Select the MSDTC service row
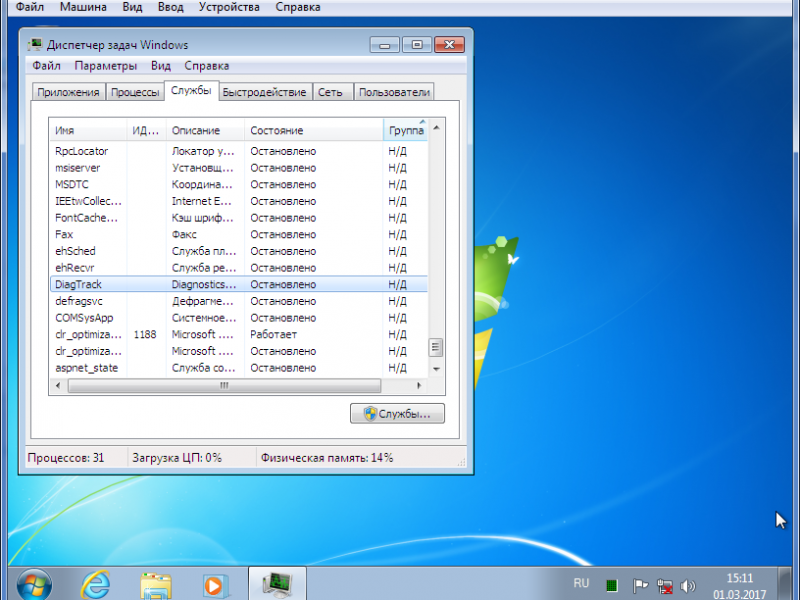800x600 pixels. (x=239, y=185)
